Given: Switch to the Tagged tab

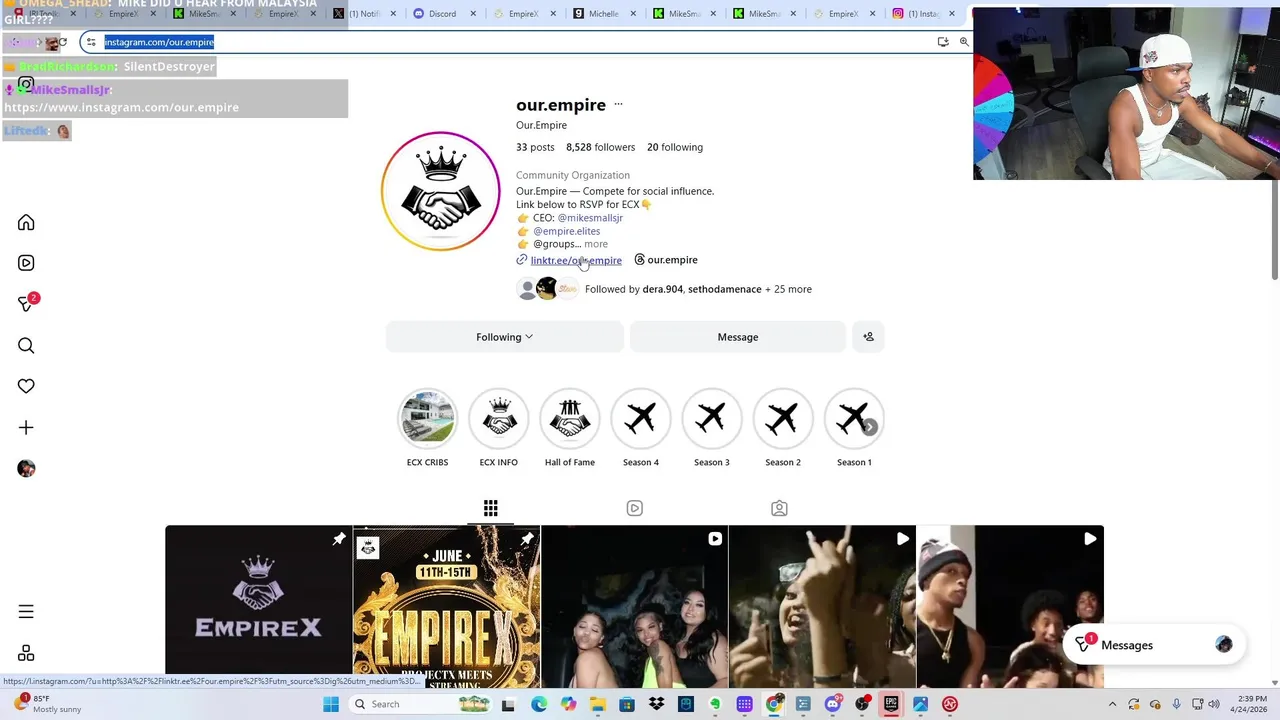Looking at the screenshot, I should click(779, 508).
